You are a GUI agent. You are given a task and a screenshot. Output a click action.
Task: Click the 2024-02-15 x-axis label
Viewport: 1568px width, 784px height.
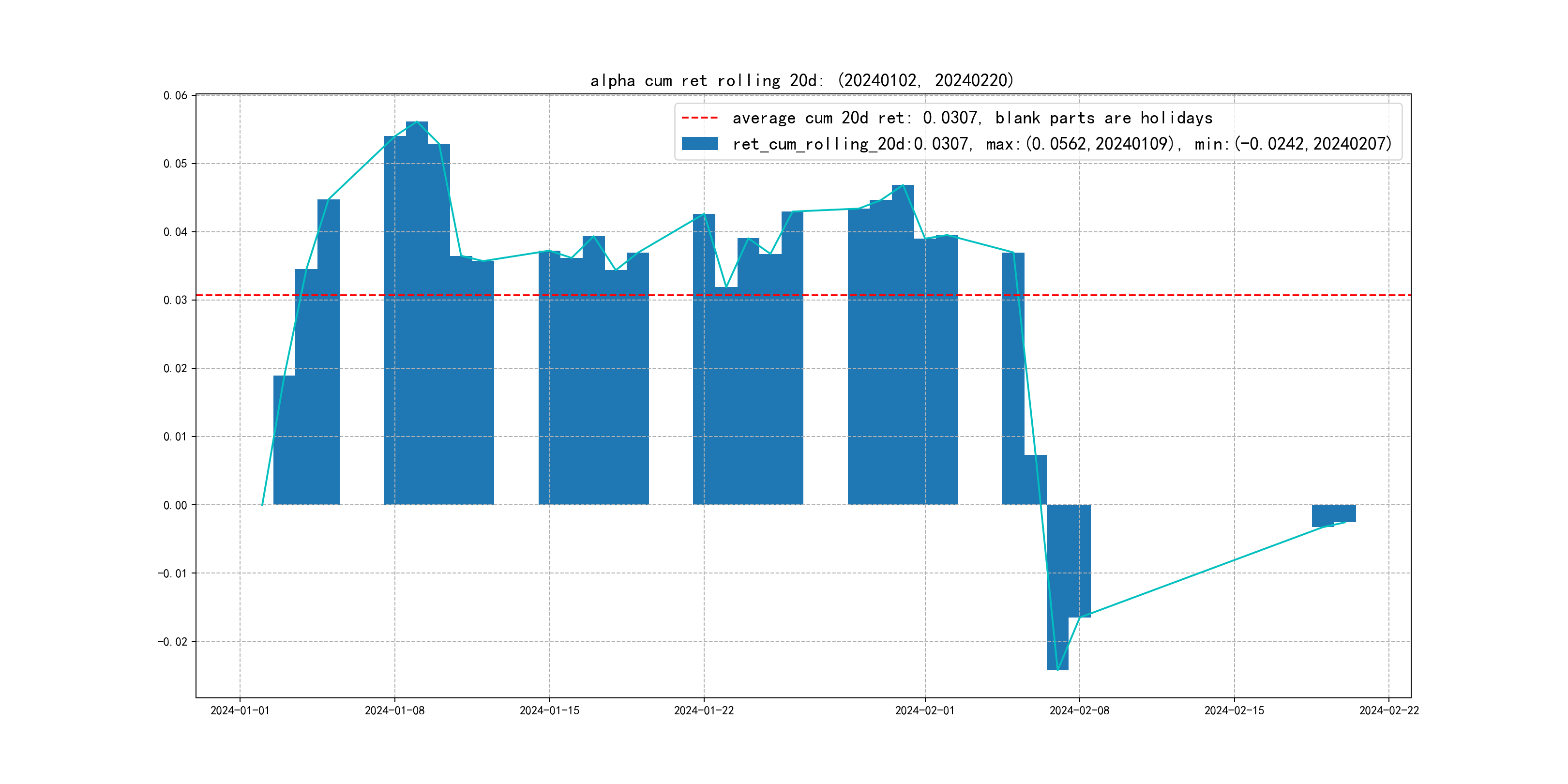point(1234,710)
